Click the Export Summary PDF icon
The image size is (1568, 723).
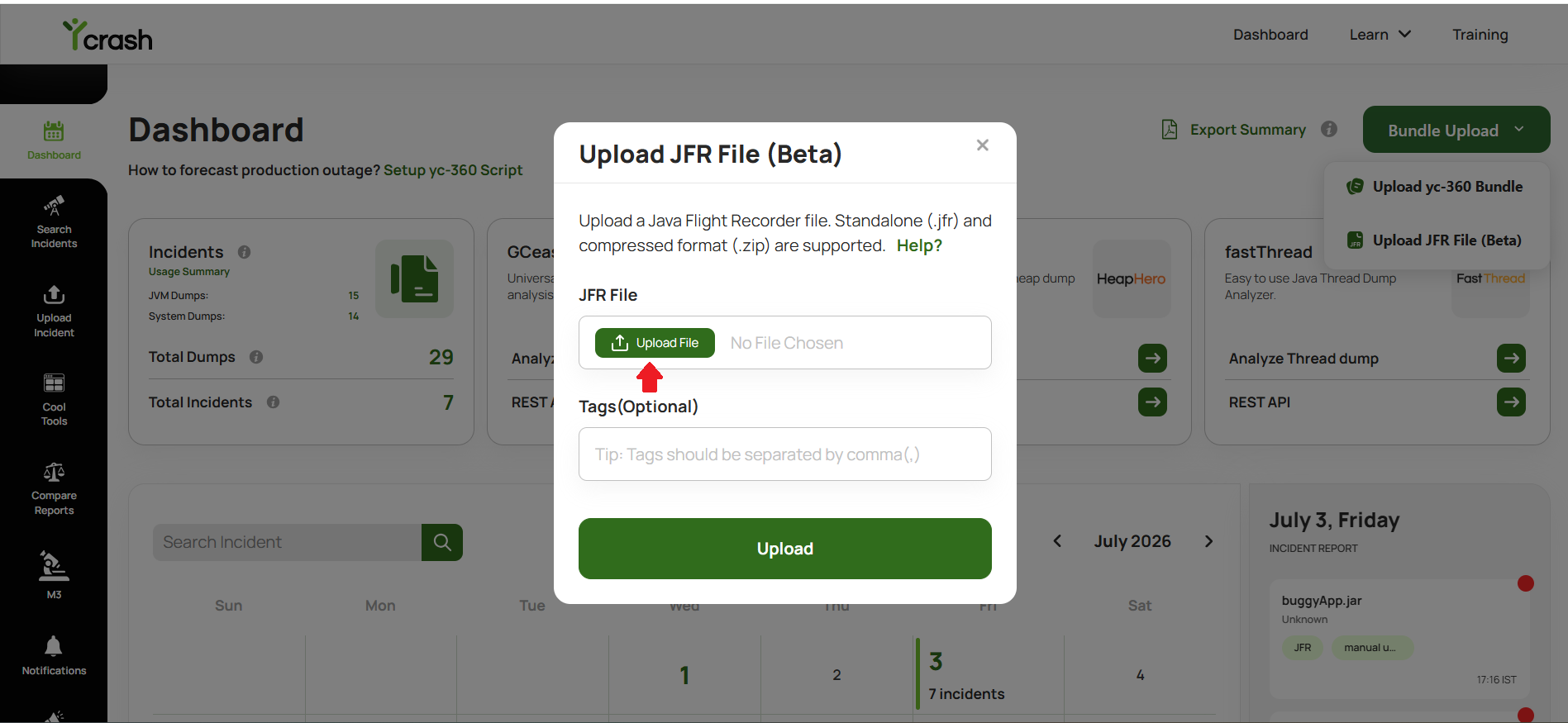[x=1170, y=130]
